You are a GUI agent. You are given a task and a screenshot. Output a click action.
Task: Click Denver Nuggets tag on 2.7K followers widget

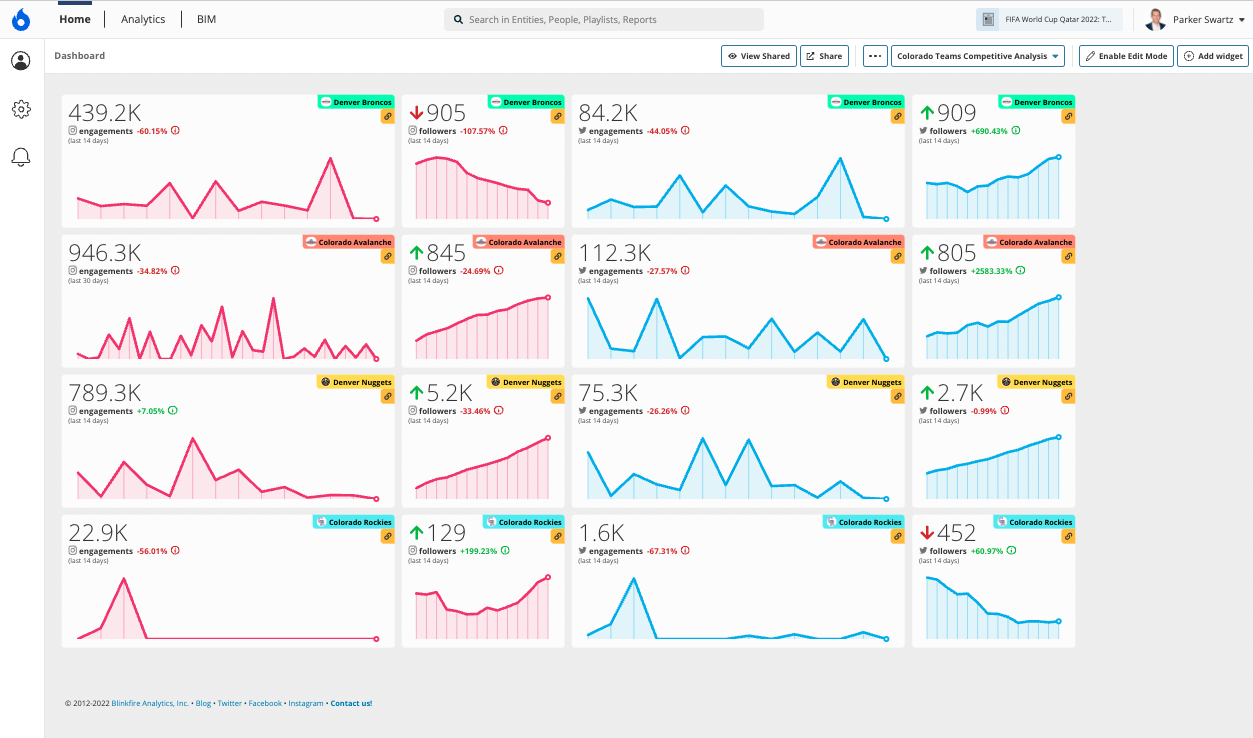point(1036,382)
